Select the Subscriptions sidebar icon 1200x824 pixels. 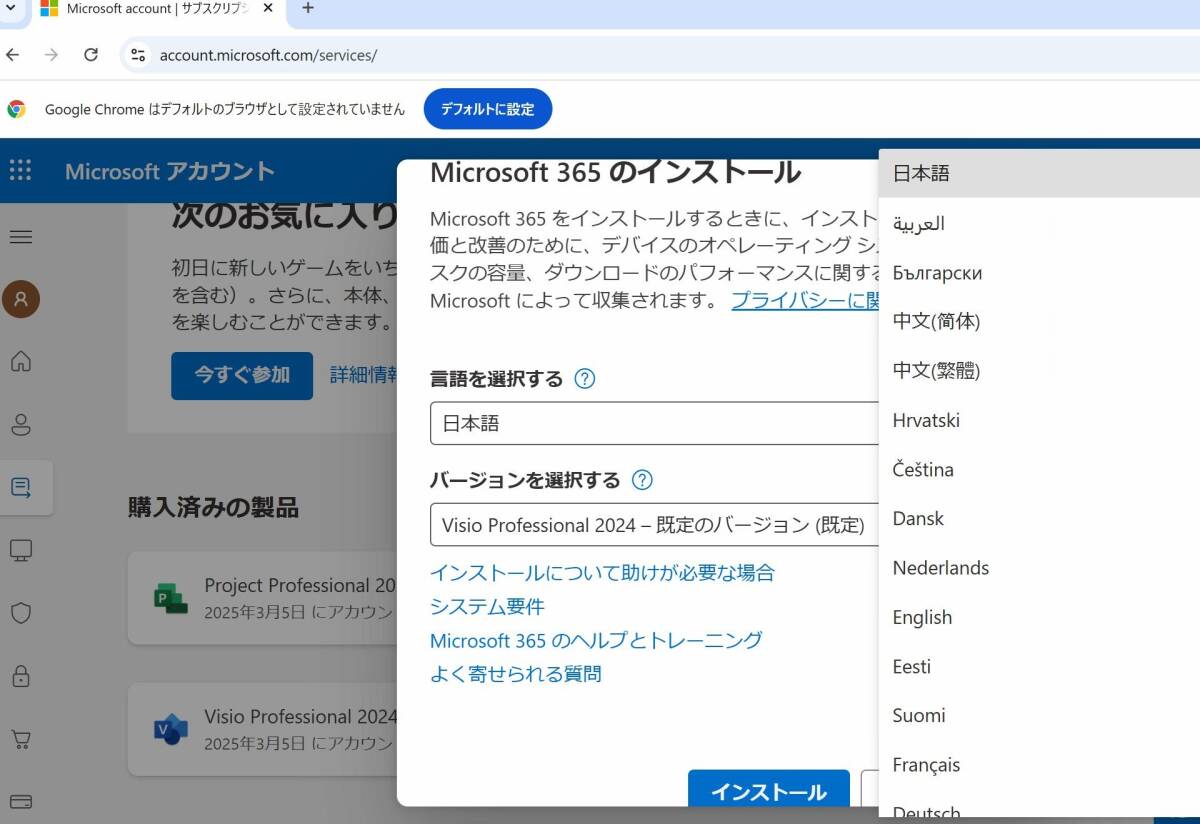click(x=20, y=488)
